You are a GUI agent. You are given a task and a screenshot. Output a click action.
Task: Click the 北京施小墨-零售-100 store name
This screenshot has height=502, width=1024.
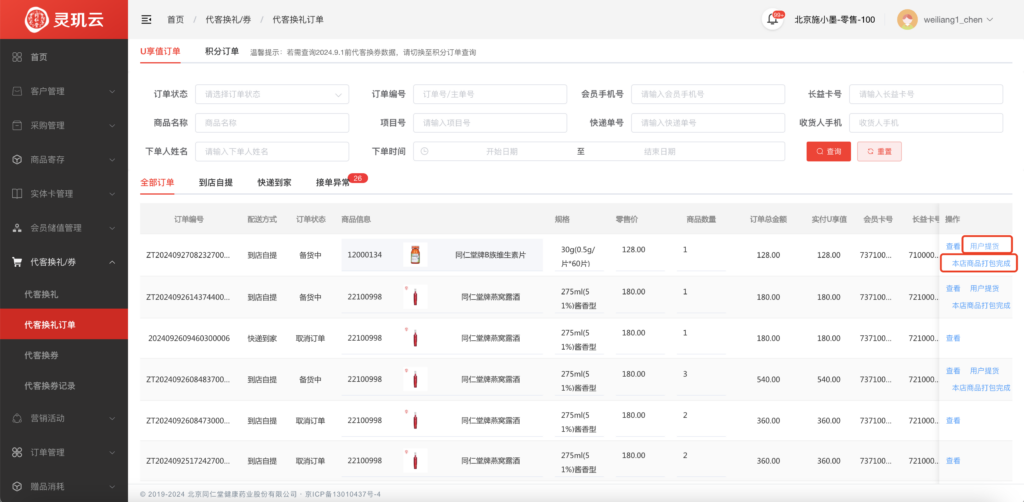click(835, 20)
